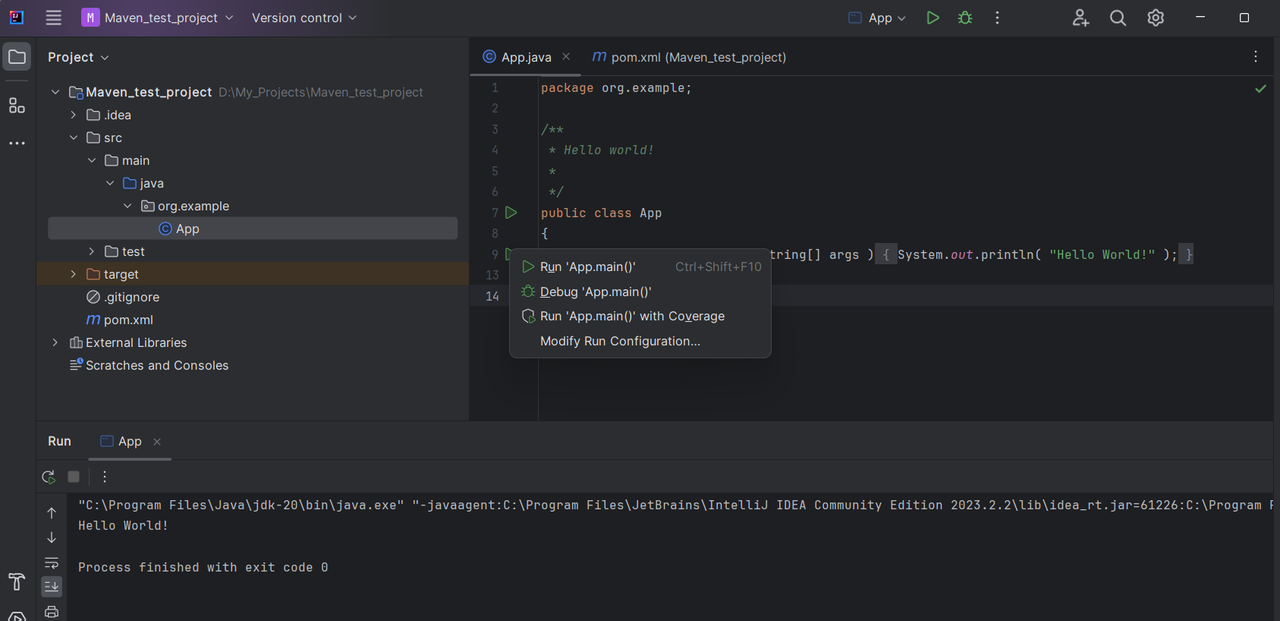Click the run gutter icon beside class App
The width and height of the screenshot is (1280, 621).
511,213
